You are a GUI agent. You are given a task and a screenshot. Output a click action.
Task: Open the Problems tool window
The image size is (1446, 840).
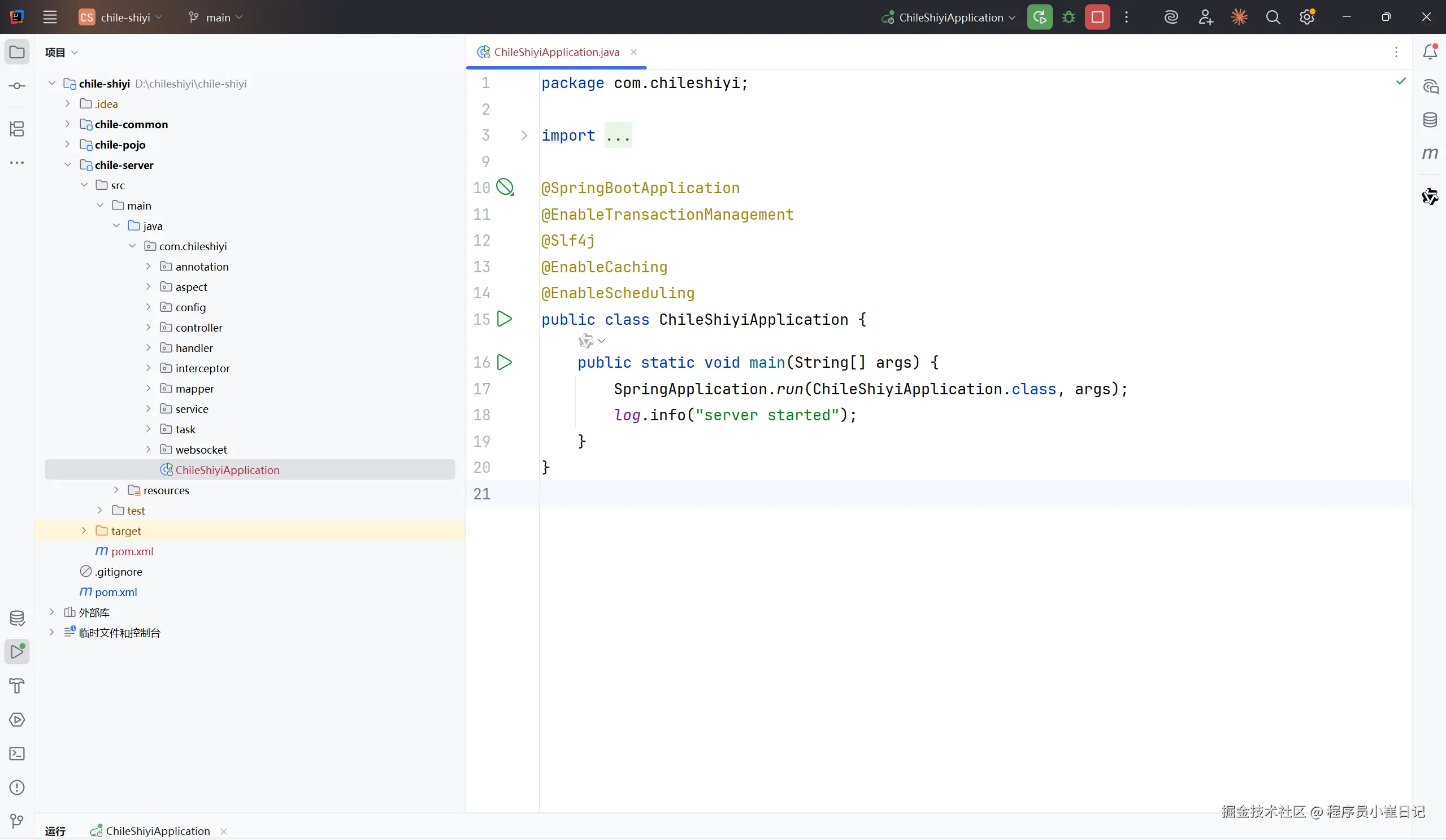[x=17, y=787]
